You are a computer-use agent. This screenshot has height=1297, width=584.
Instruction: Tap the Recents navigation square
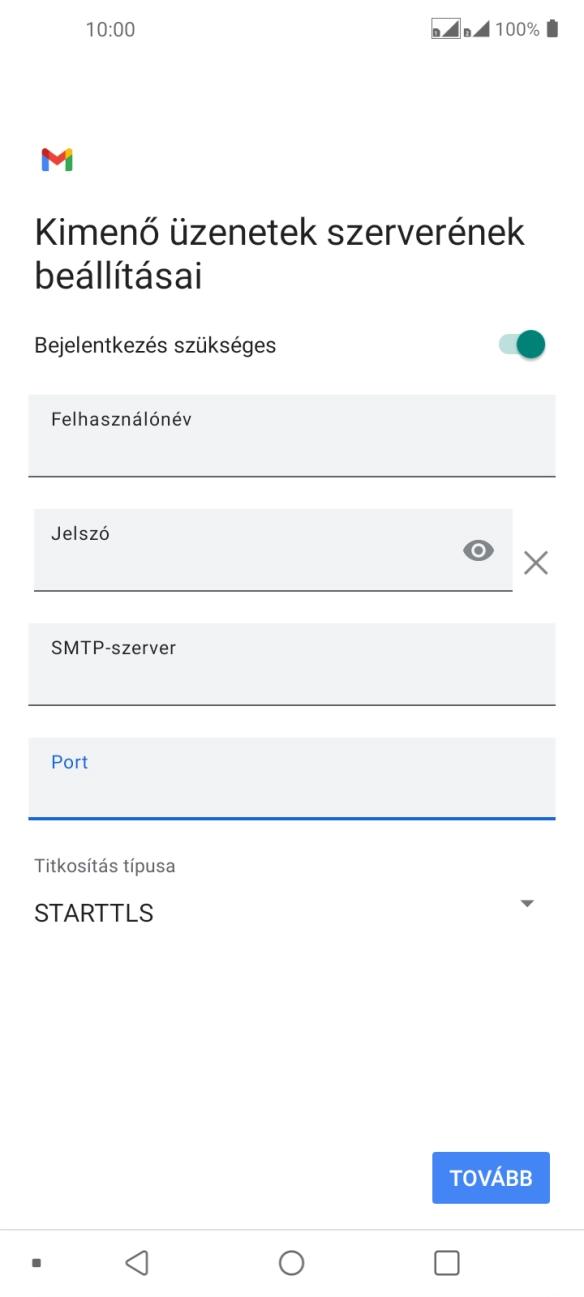coord(447,1263)
